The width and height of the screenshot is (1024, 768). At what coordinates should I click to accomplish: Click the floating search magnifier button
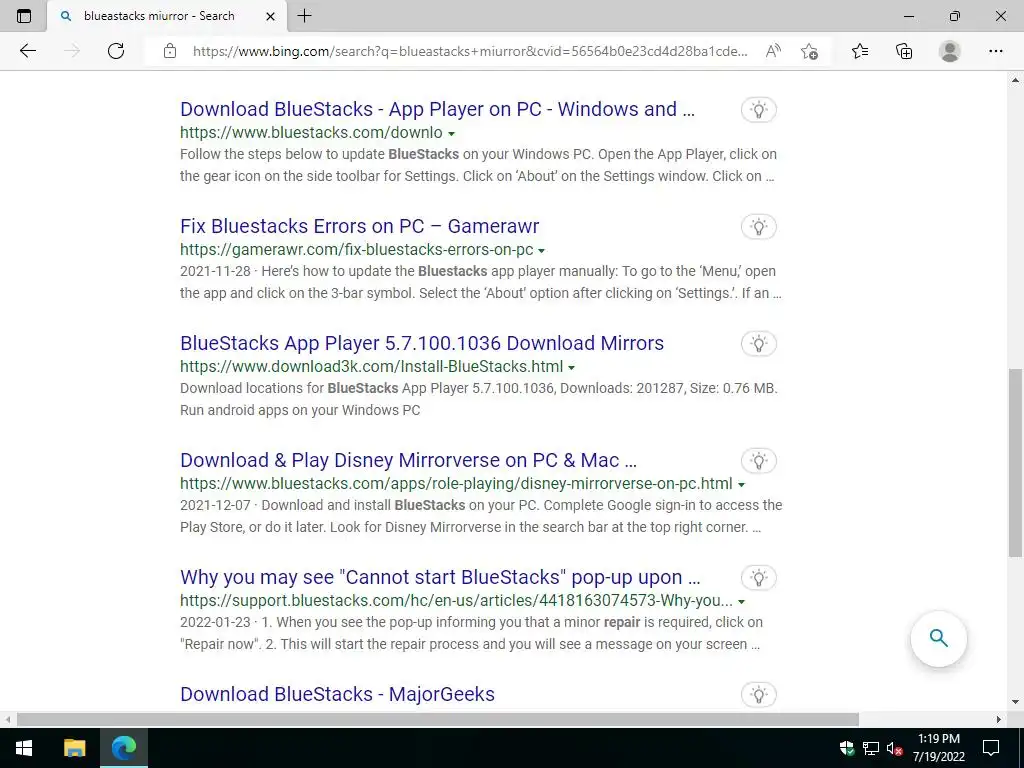[x=938, y=638]
